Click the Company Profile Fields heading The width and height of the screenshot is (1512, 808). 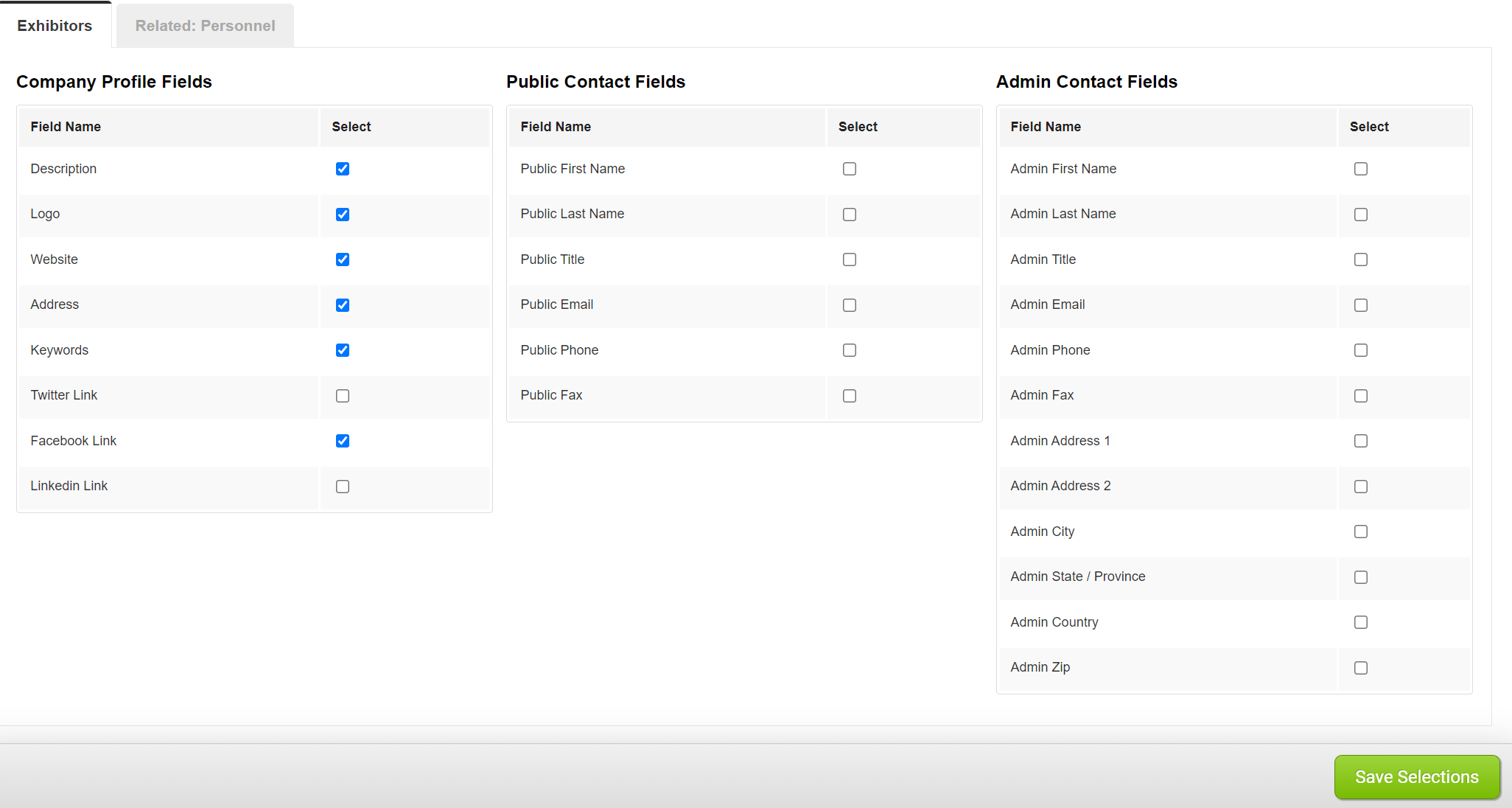pyautogui.click(x=114, y=82)
